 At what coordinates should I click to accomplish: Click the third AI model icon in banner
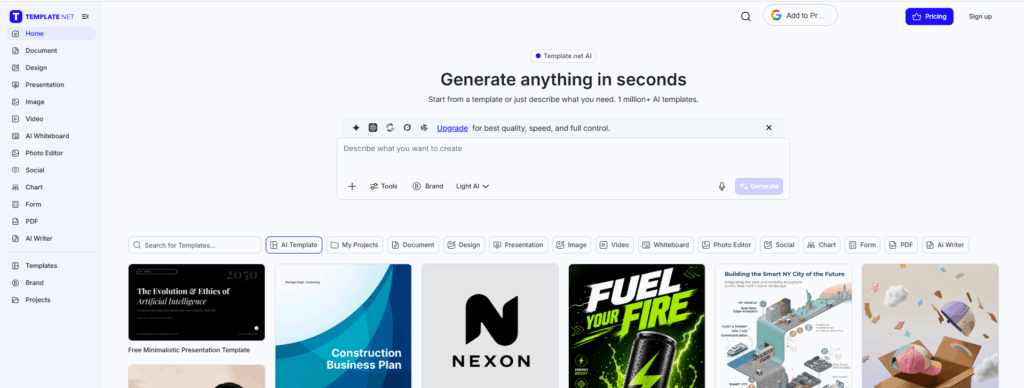(390, 128)
